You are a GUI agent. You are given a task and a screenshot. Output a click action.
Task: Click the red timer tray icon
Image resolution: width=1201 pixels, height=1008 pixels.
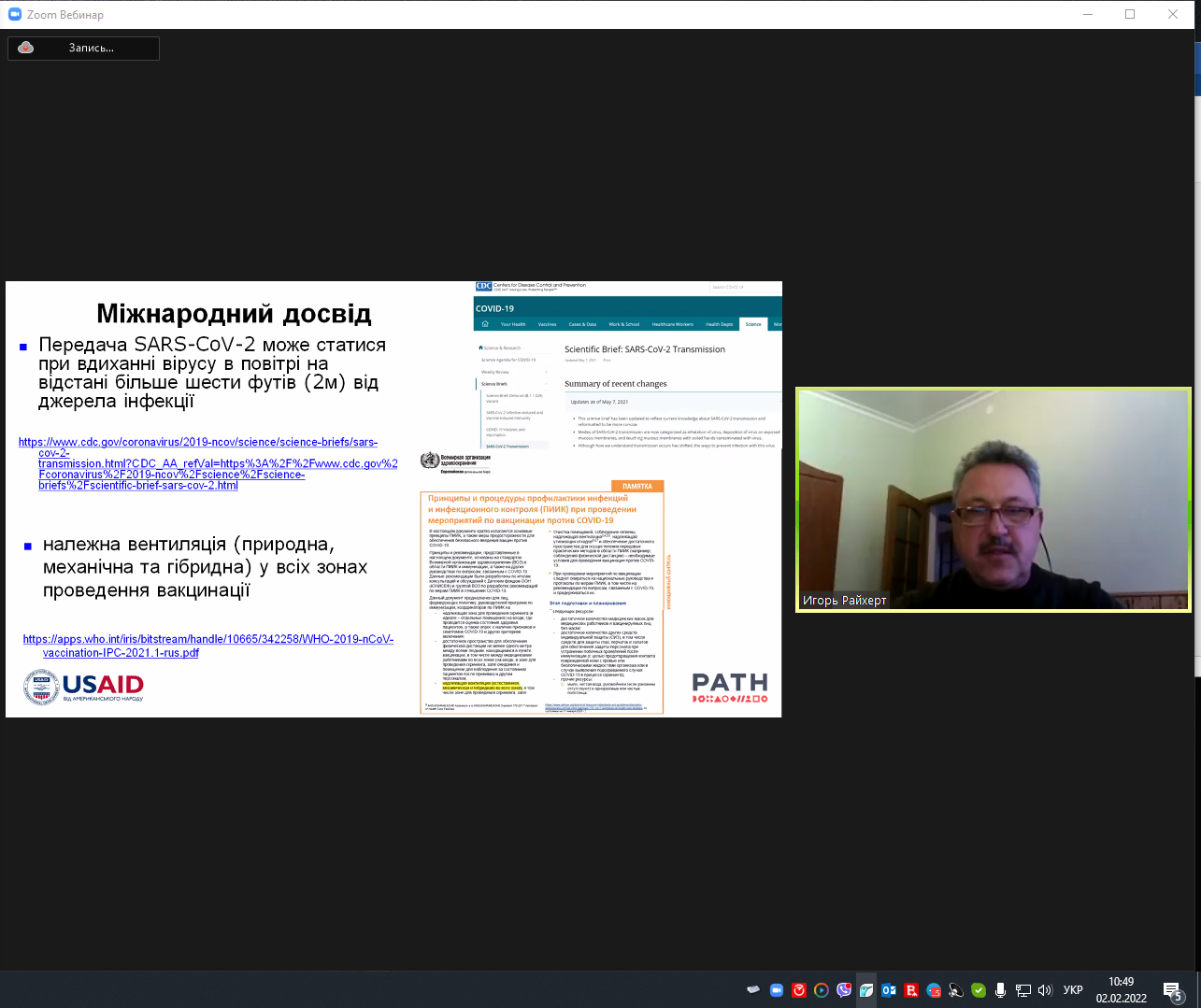[x=799, y=990]
